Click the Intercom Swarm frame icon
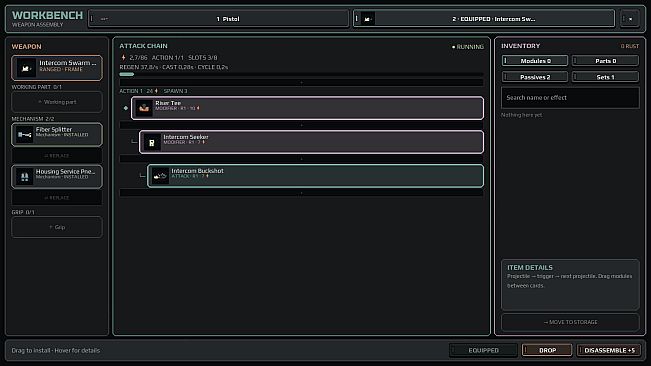Viewport: 651px width, 366px height. pos(25,68)
